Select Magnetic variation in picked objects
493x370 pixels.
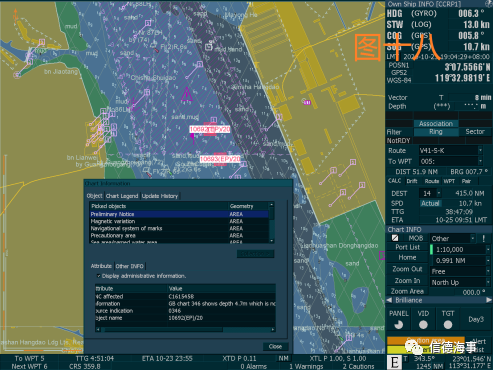[179, 221]
